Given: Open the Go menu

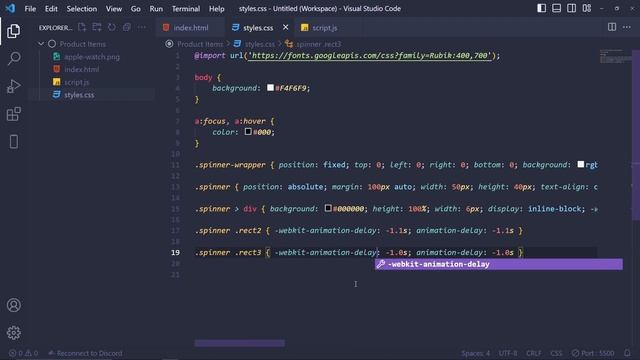Looking at the screenshot, I should point(136,9).
